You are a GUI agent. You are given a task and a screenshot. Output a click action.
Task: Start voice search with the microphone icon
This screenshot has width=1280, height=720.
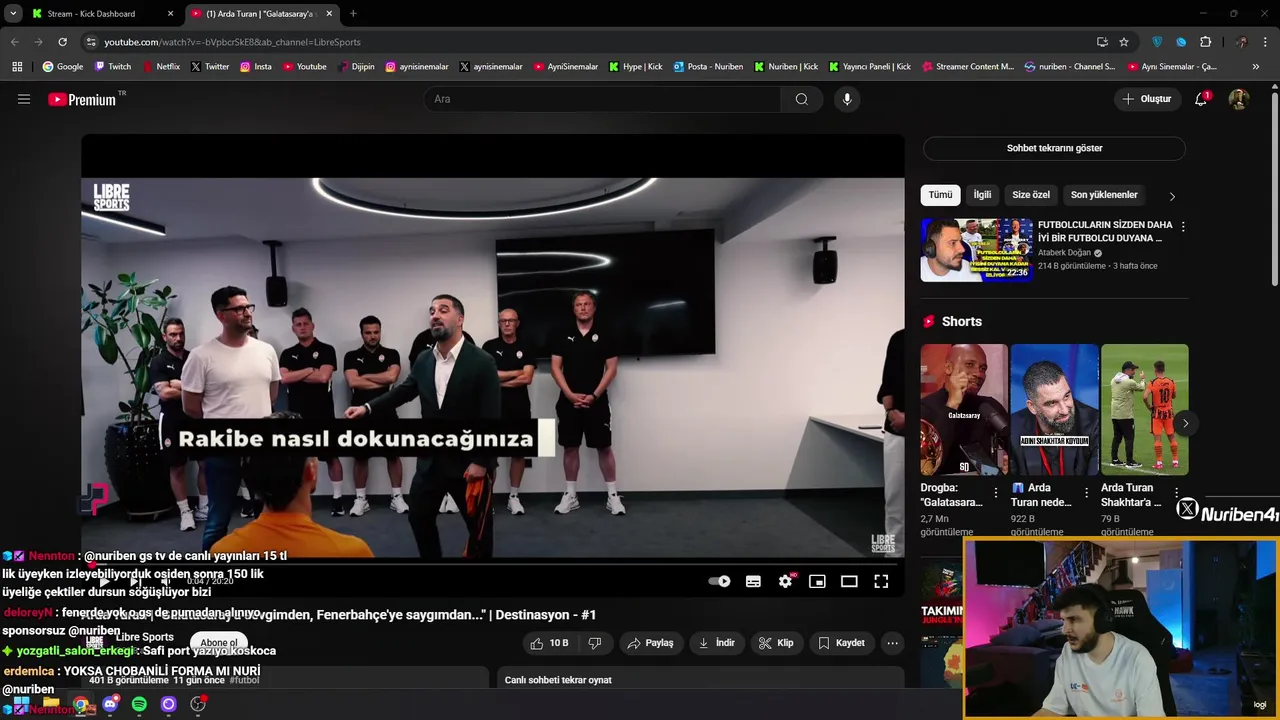[847, 99]
